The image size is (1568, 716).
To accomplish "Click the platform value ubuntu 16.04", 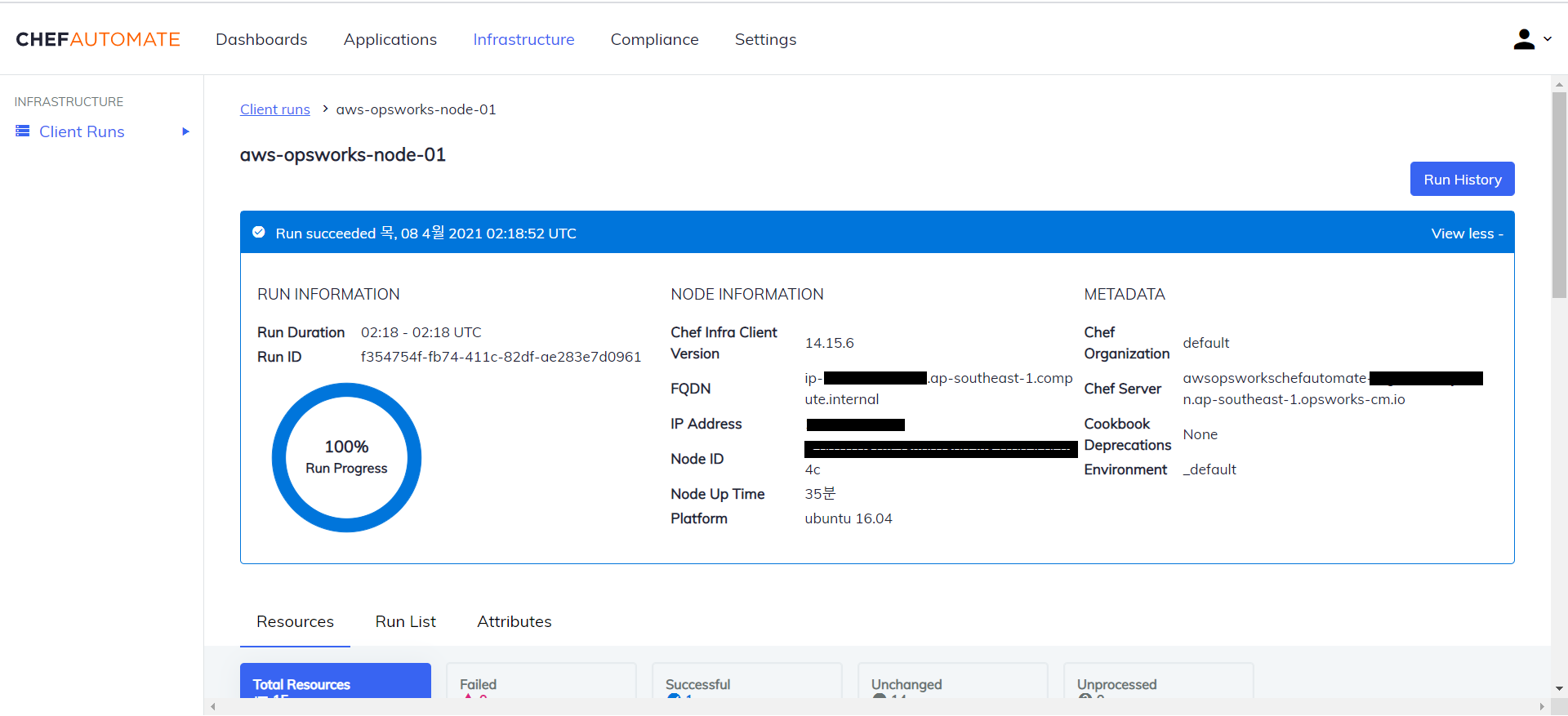I will coord(849,518).
